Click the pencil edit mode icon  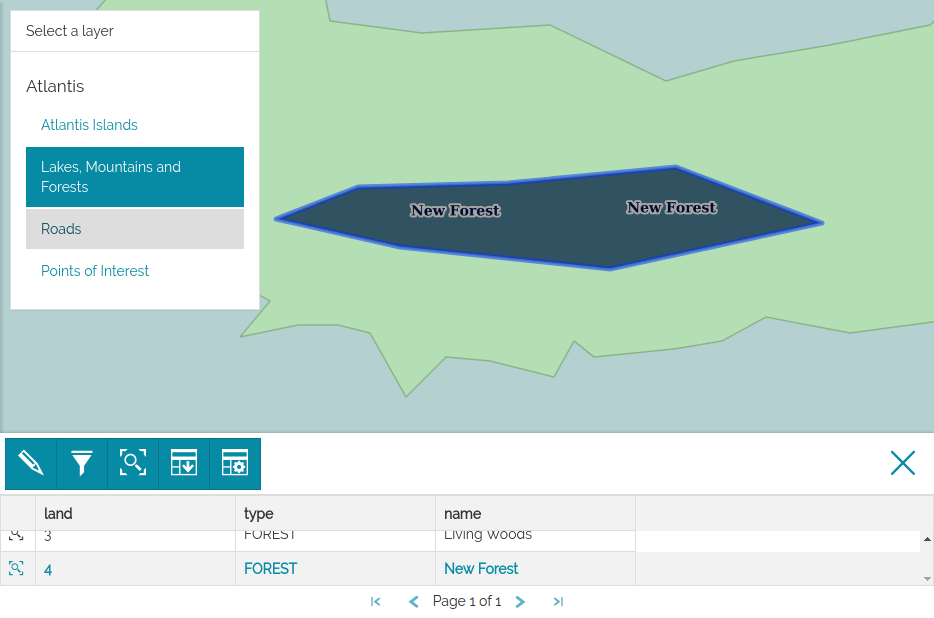pos(31,463)
